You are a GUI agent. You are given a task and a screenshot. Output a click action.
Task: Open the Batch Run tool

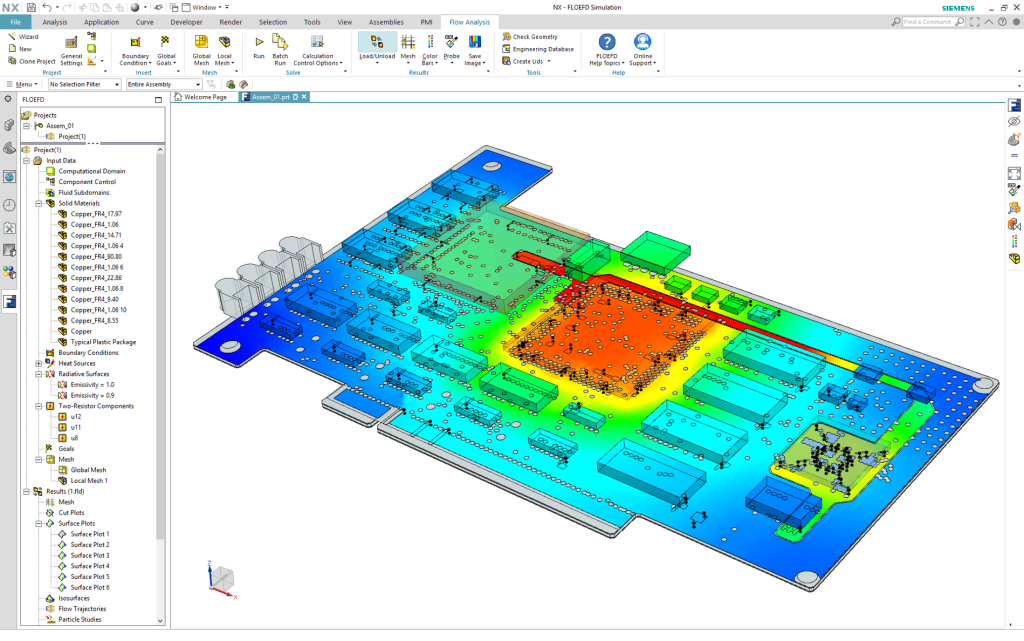[280, 50]
